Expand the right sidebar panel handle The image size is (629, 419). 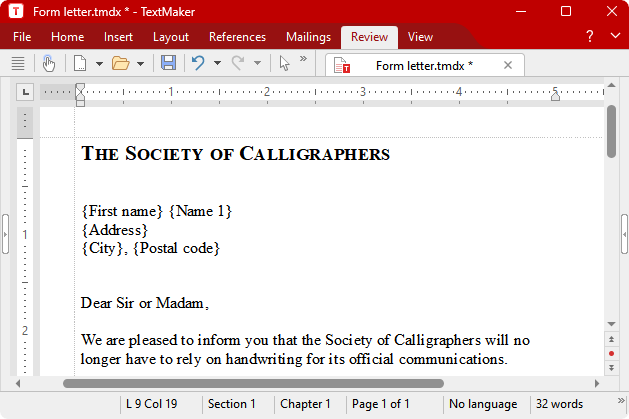click(x=625, y=234)
